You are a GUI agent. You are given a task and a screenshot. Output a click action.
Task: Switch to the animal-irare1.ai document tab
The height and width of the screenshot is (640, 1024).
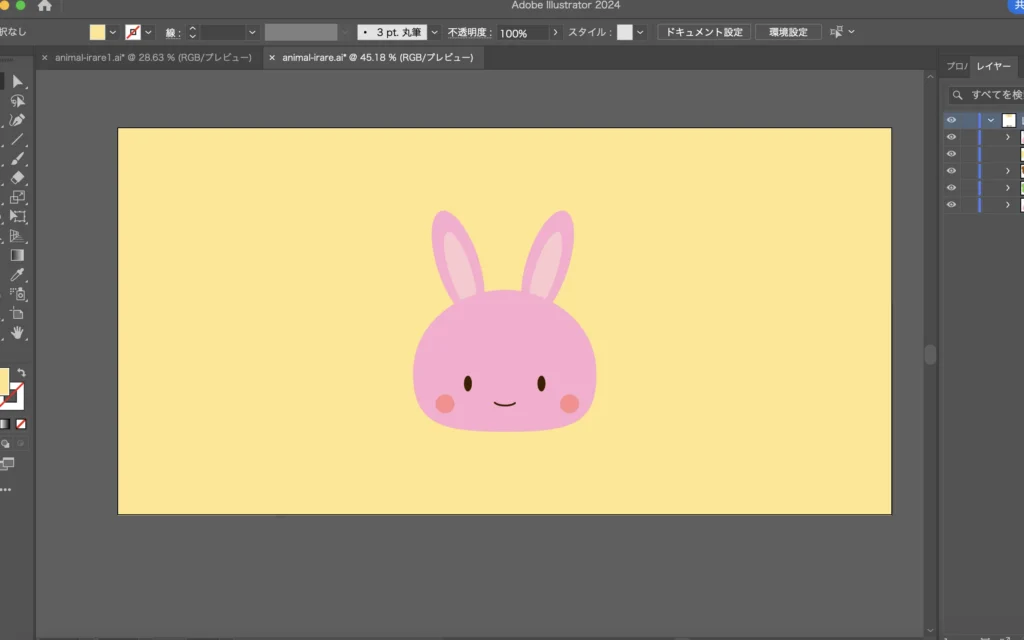point(153,58)
